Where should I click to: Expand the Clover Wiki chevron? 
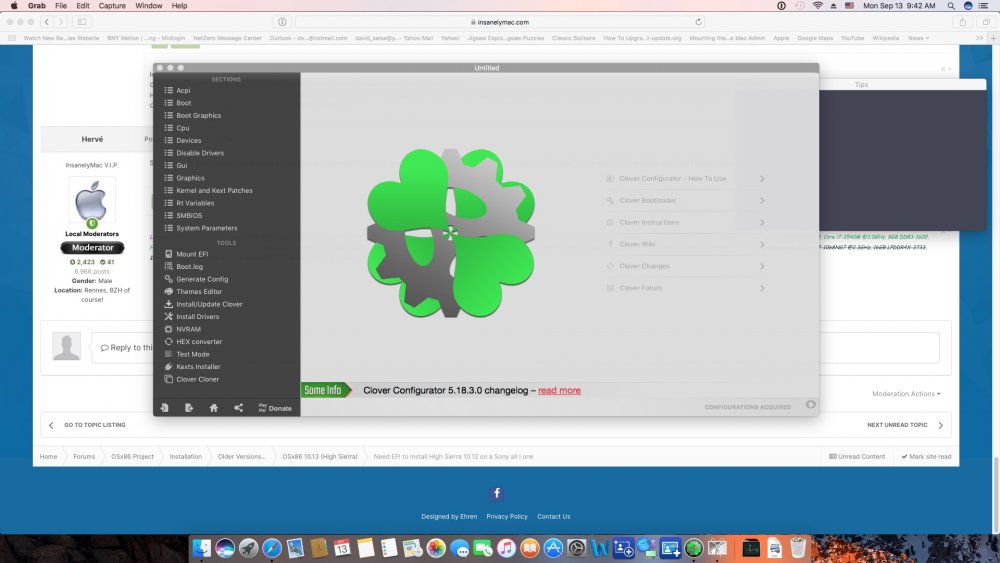762,245
